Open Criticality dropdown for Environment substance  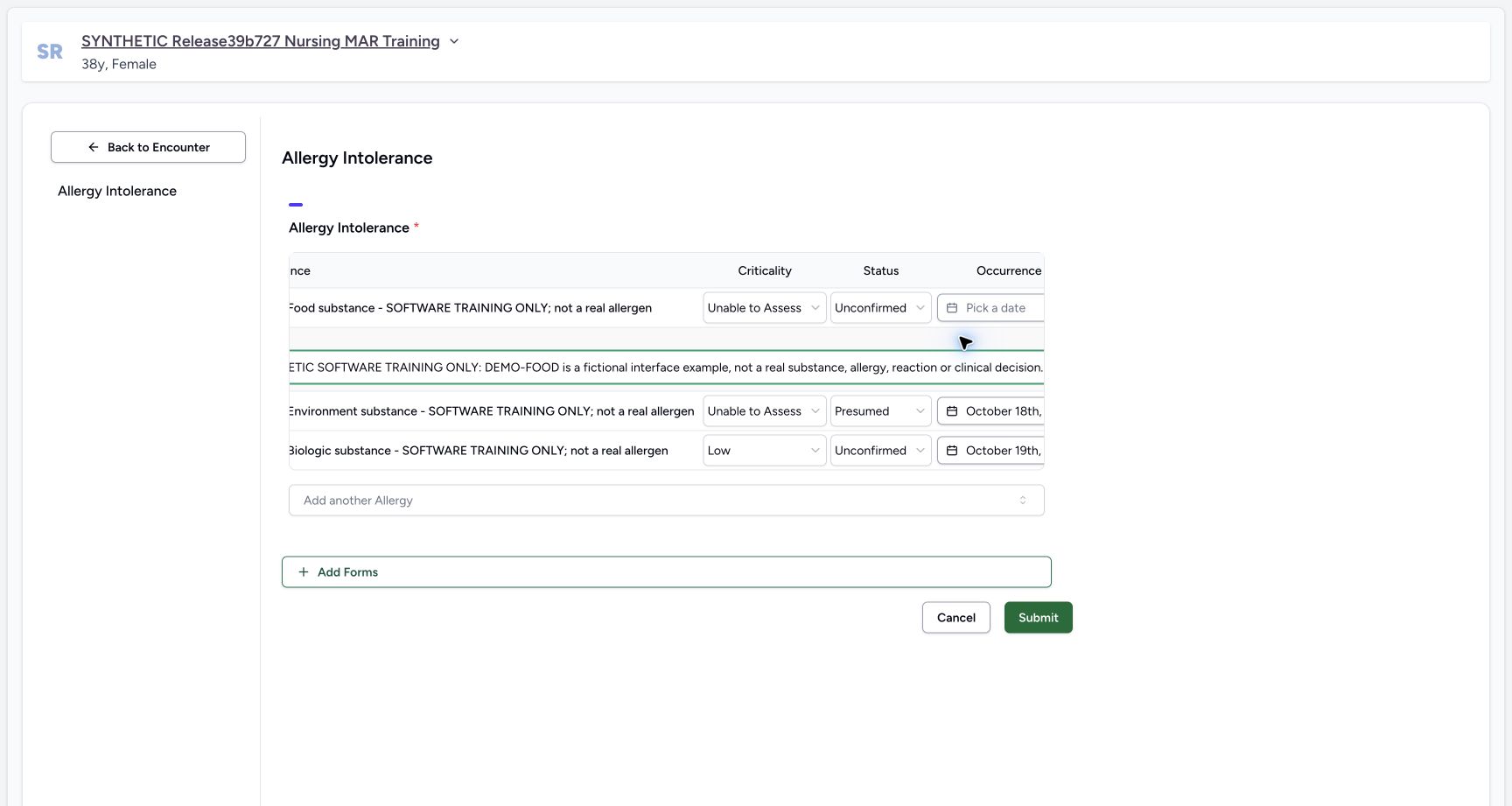[x=765, y=411]
